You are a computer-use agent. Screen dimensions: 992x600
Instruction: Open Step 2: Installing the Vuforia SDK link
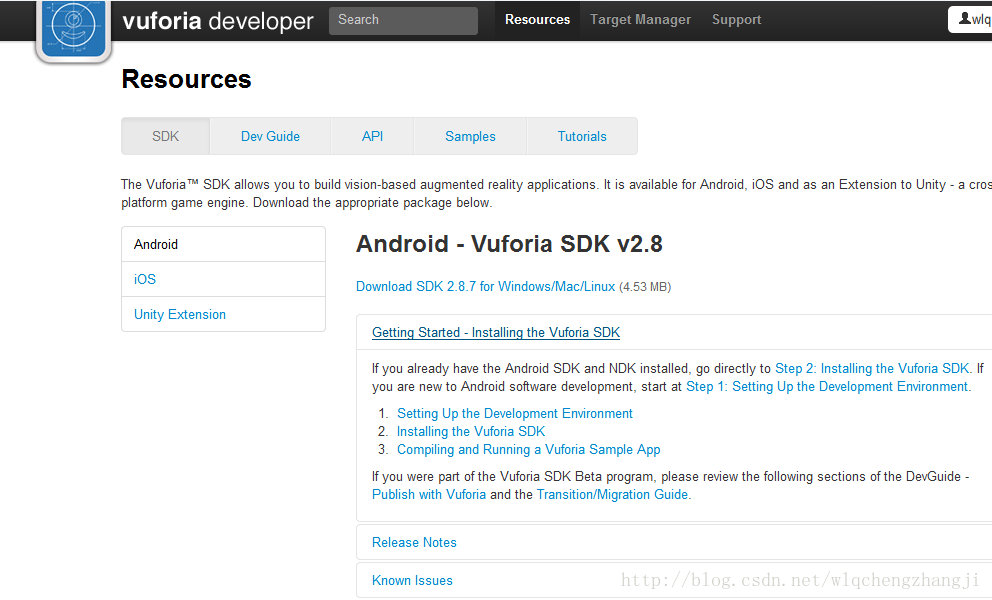pyautogui.click(x=872, y=368)
